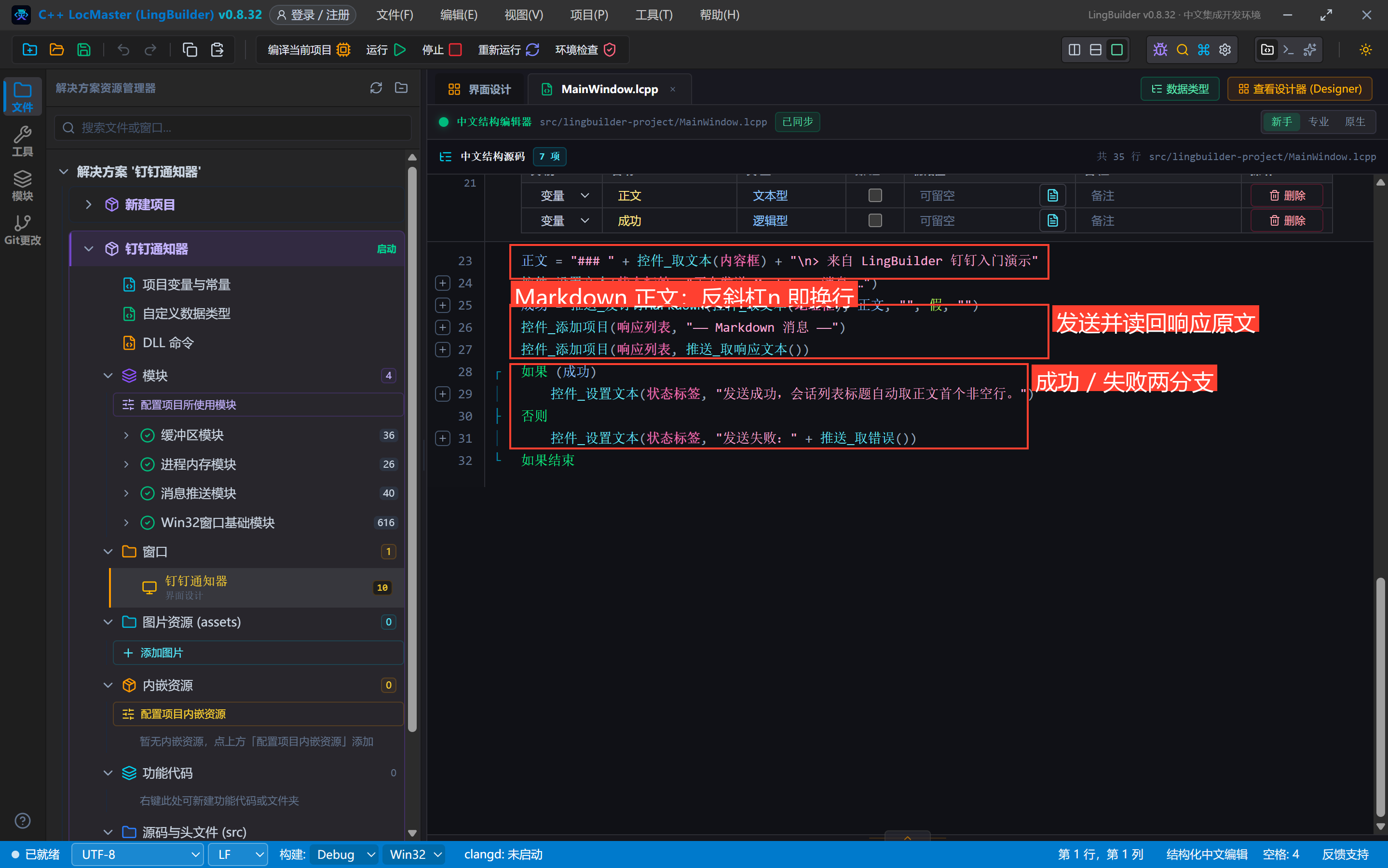This screenshot has width=1388, height=868.
Task: Refresh the solution explorer
Action: click(376, 88)
